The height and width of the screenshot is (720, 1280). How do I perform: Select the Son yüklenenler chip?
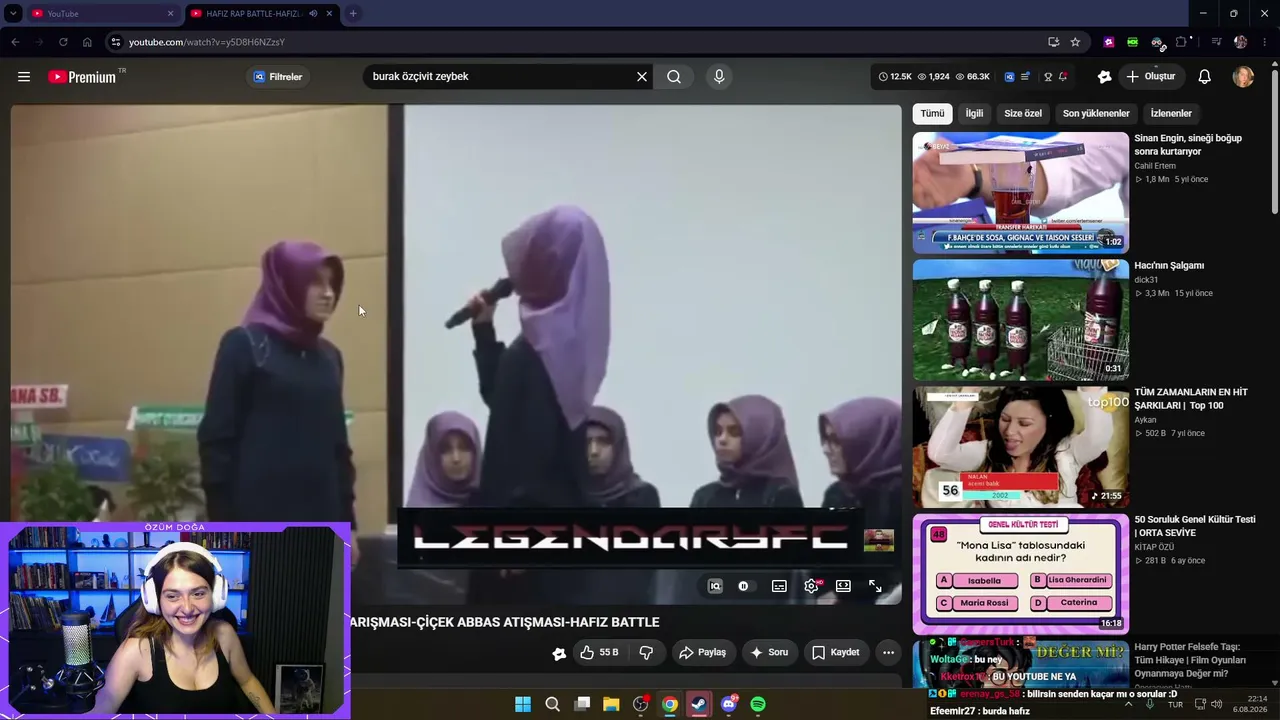[1096, 114]
